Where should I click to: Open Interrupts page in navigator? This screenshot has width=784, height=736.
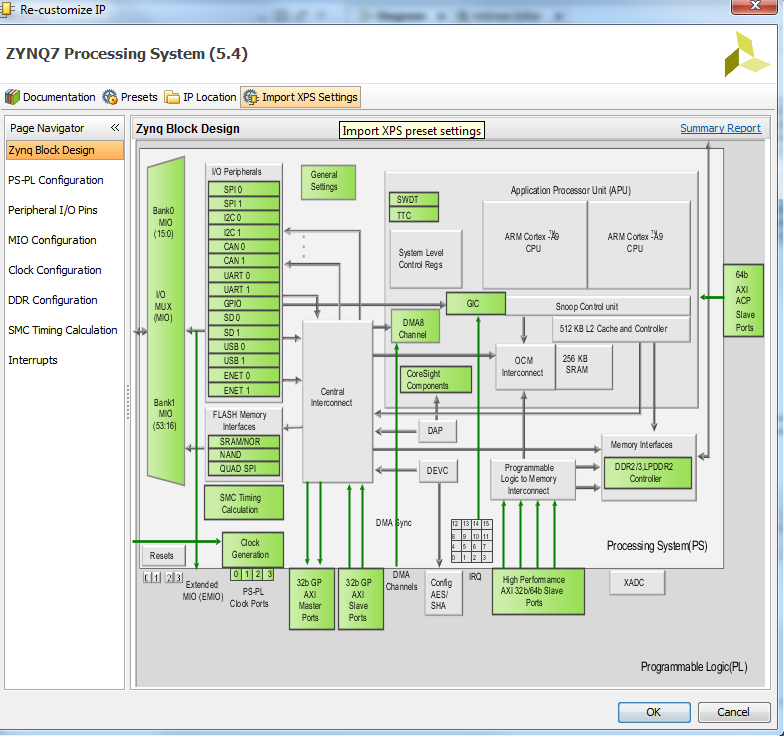(x=32, y=360)
